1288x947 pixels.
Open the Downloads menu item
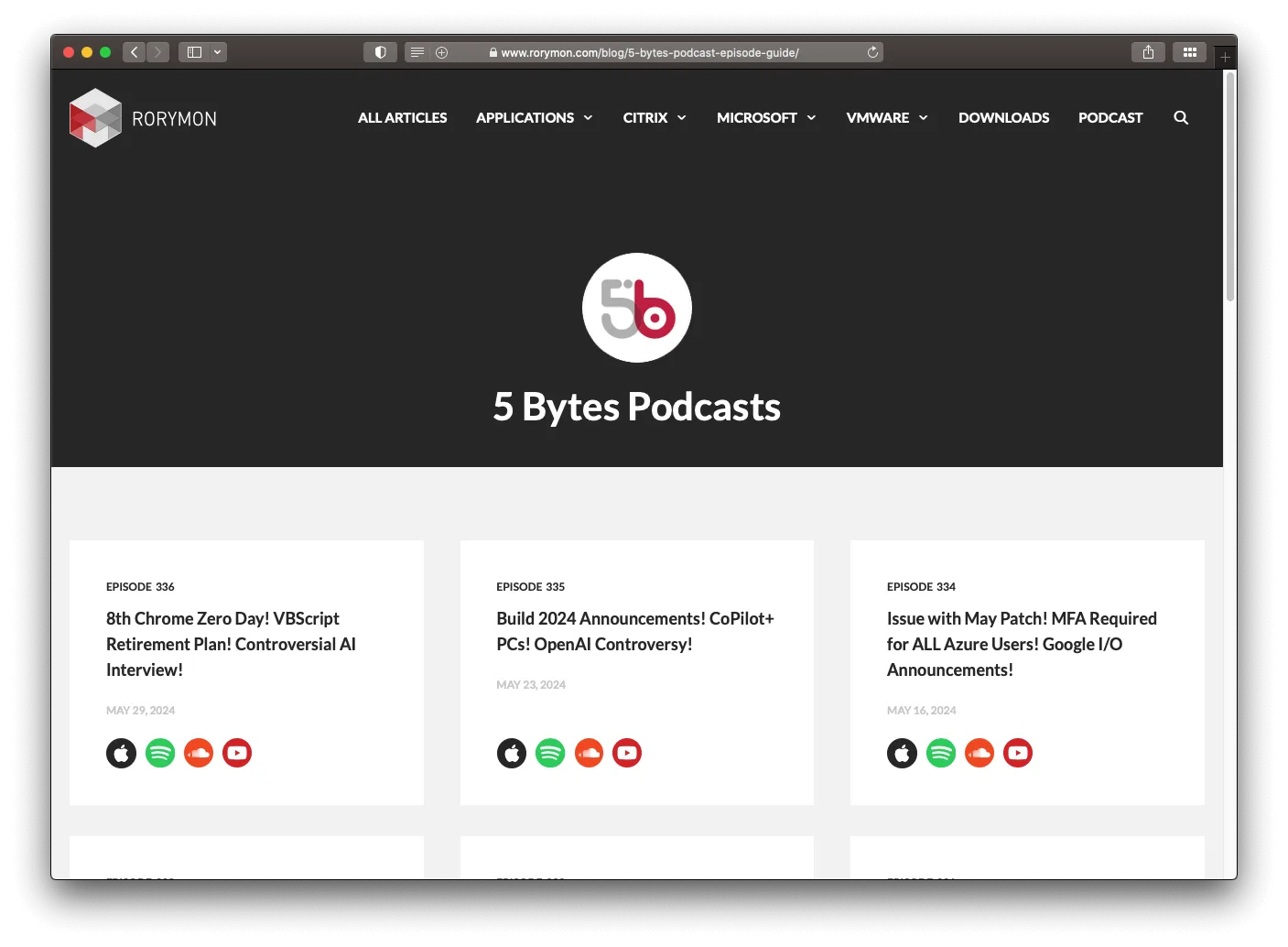point(1004,117)
